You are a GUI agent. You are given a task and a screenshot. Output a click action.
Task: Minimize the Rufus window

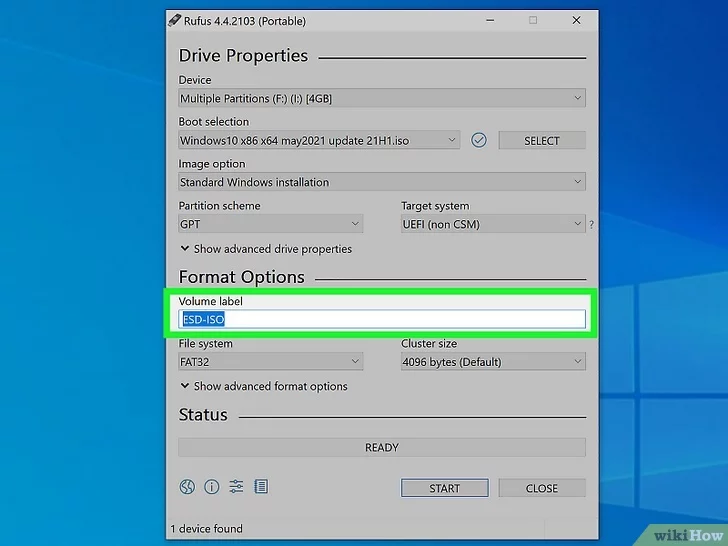click(x=490, y=20)
